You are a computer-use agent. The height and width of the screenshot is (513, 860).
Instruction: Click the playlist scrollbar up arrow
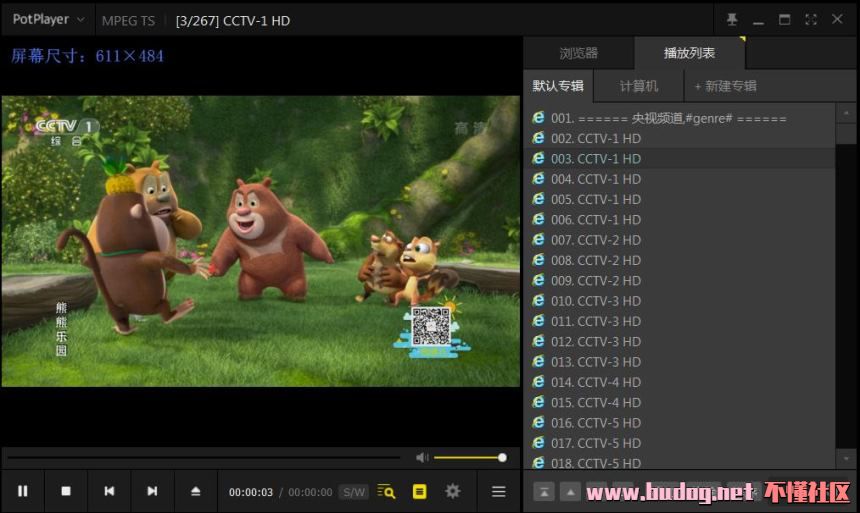[846, 114]
